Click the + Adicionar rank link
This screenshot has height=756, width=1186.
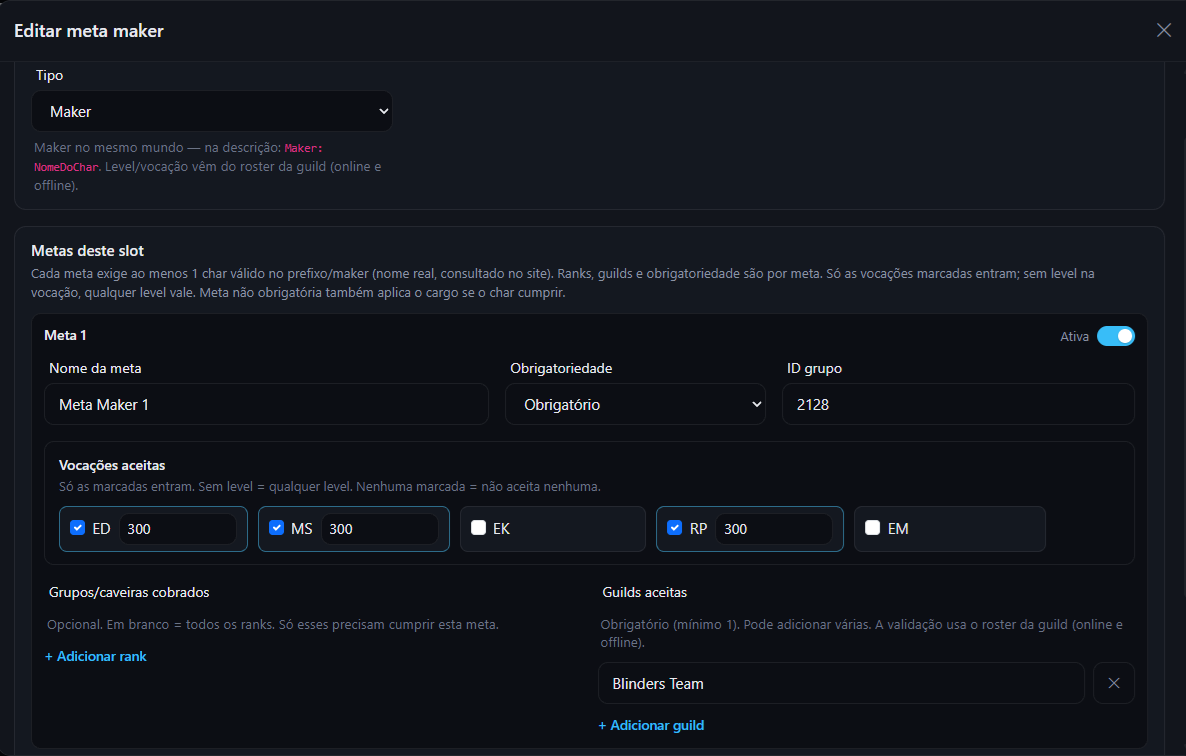click(96, 656)
